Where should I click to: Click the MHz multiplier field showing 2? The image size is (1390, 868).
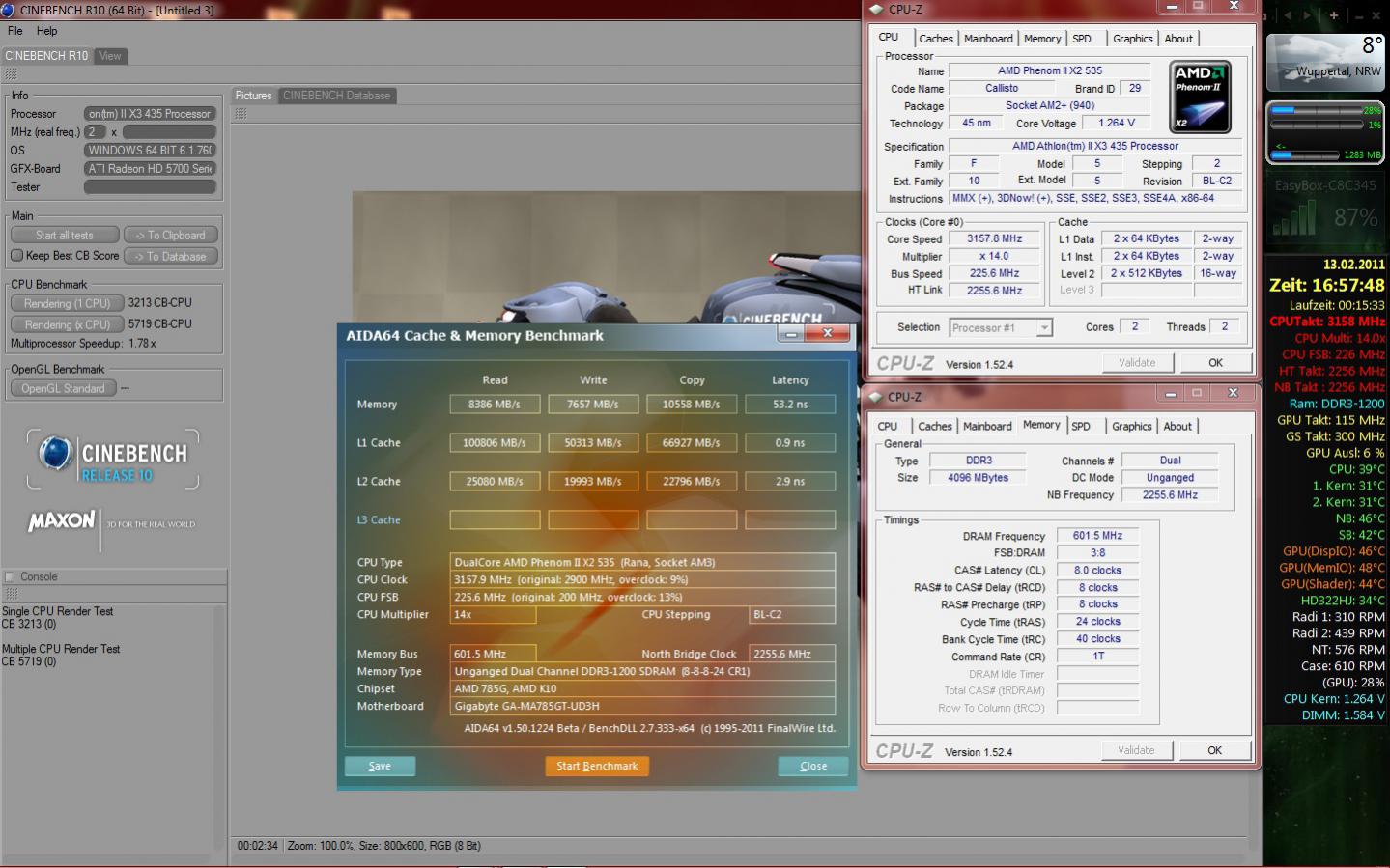point(96,132)
